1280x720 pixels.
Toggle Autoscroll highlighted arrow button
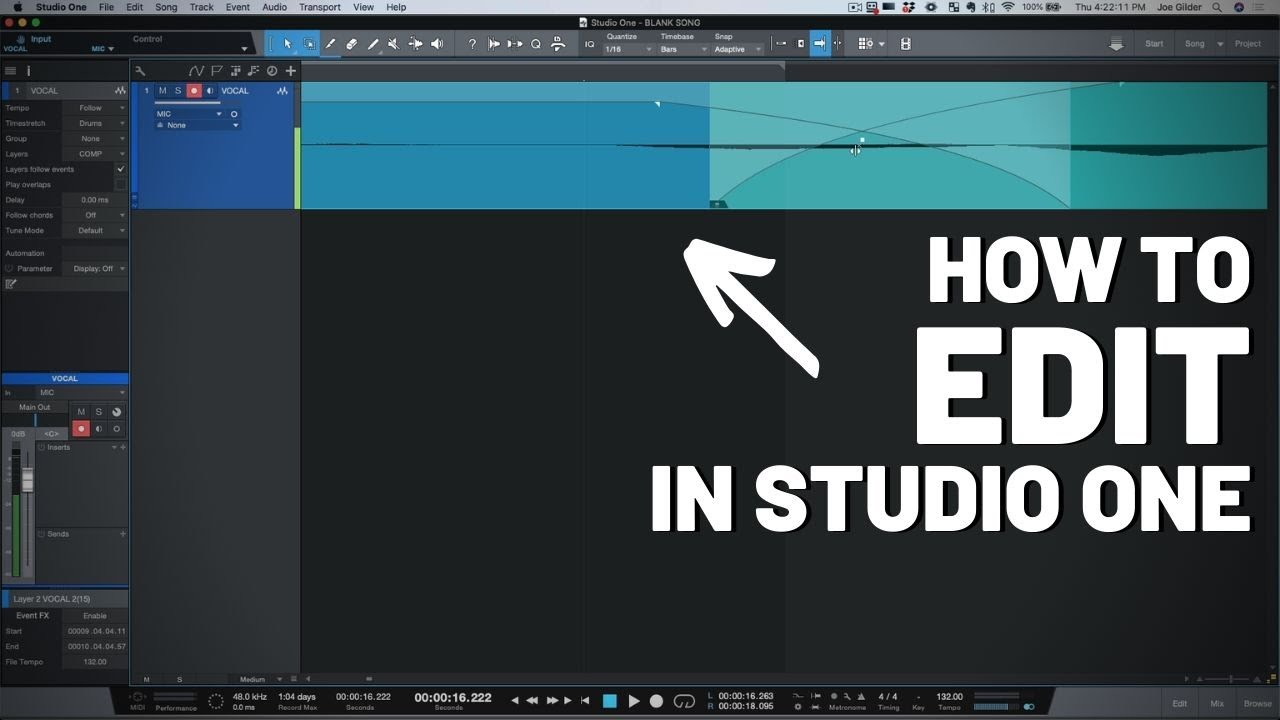pos(820,44)
